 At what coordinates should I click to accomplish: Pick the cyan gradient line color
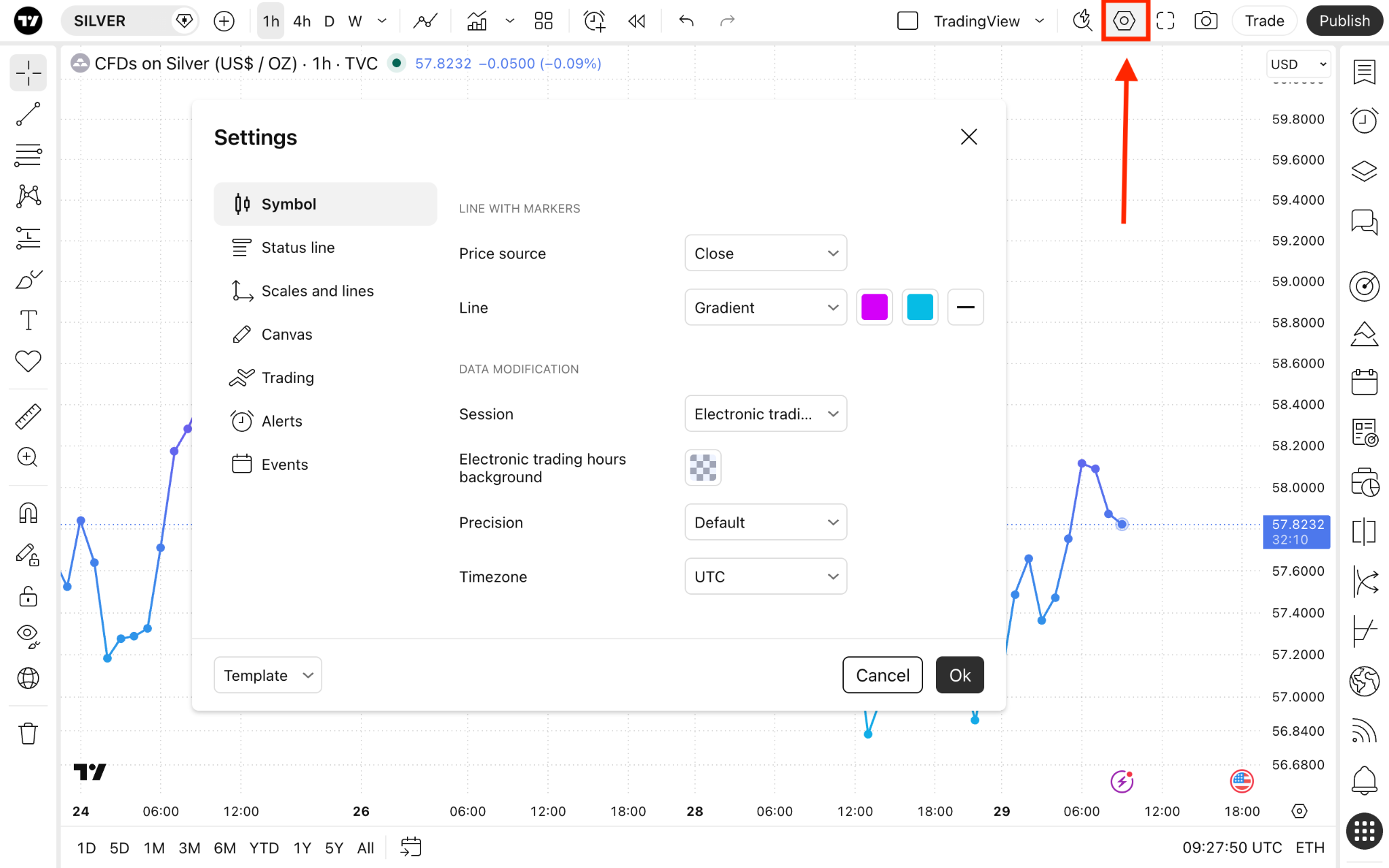click(920, 307)
